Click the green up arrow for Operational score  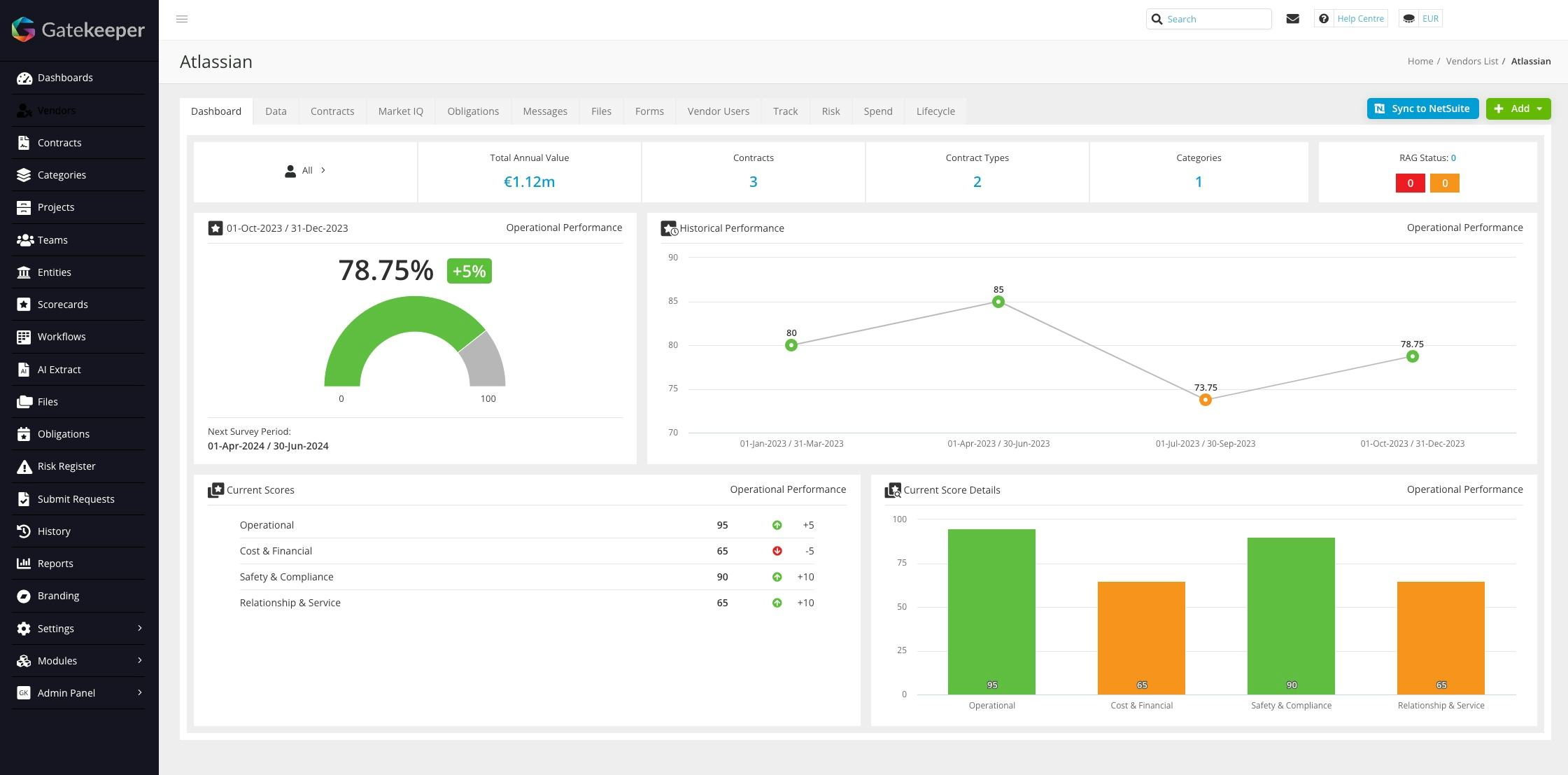(x=777, y=525)
